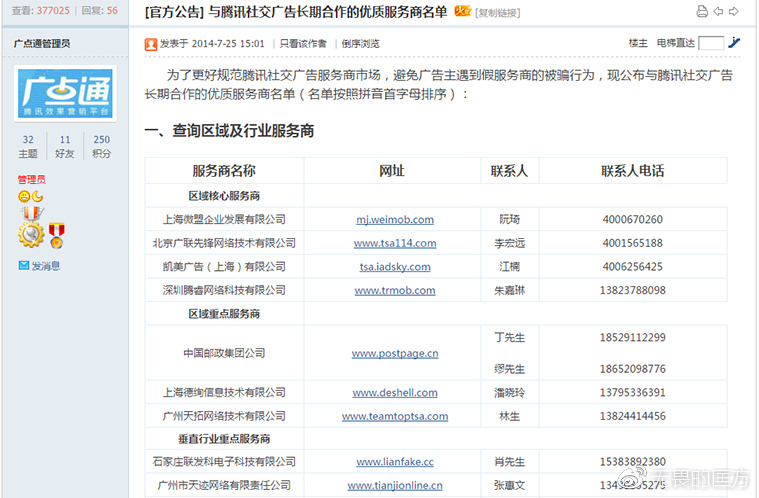View the 32 主题 count
Image resolution: width=759 pixels, height=498 pixels.
pyautogui.click(x=28, y=146)
